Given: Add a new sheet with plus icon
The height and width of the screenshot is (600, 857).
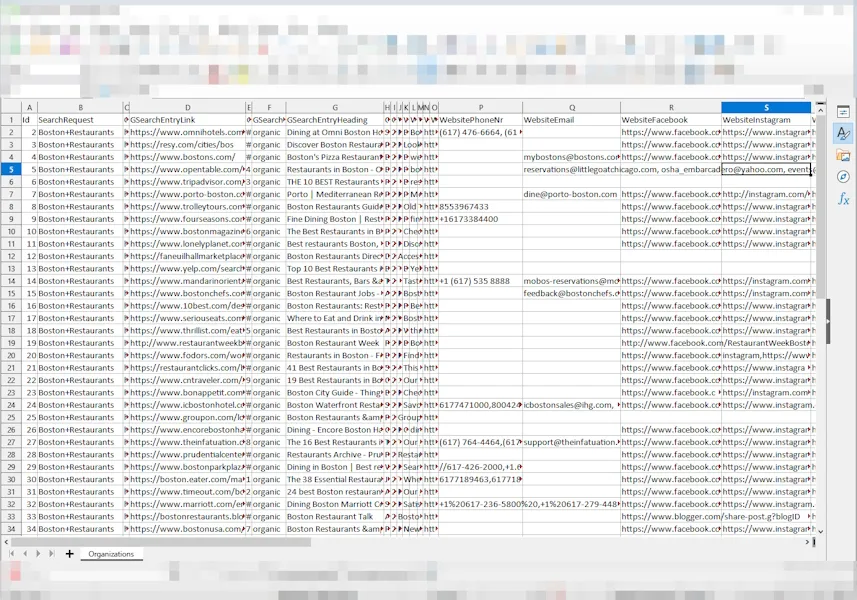Looking at the screenshot, I should pos(69,553).
